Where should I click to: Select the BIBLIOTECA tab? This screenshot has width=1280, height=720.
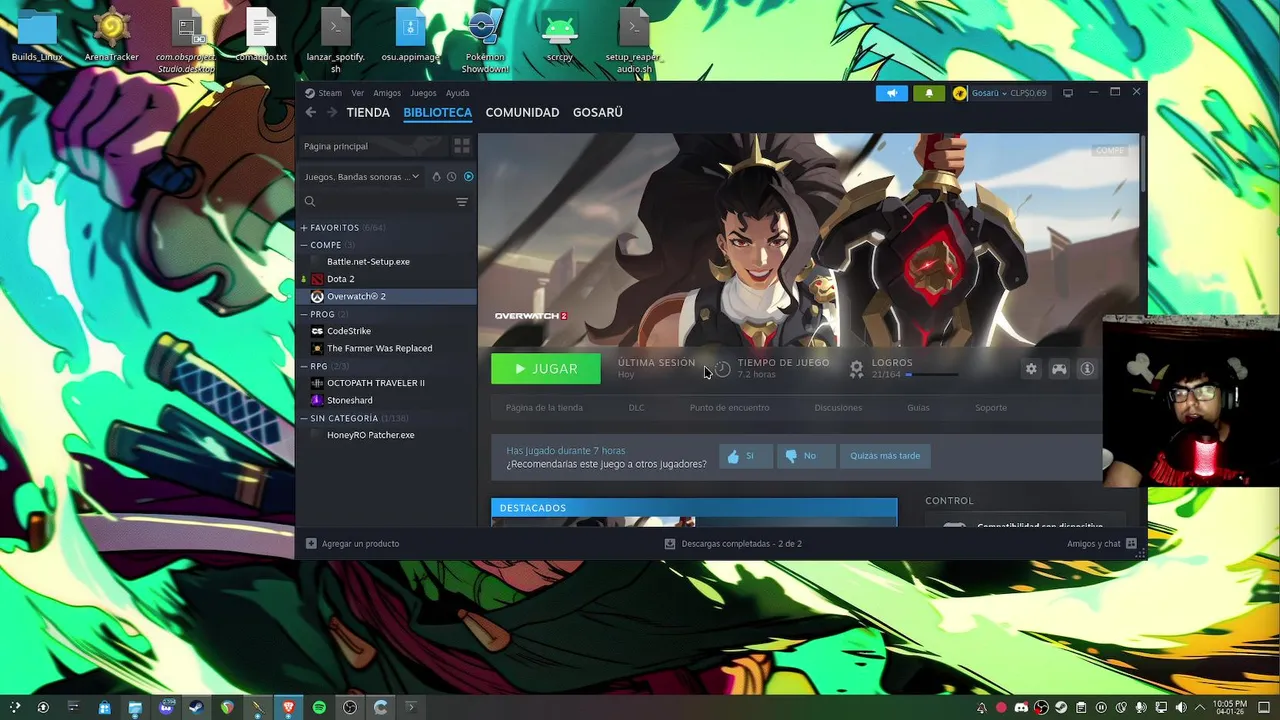(x=437, y=112)
